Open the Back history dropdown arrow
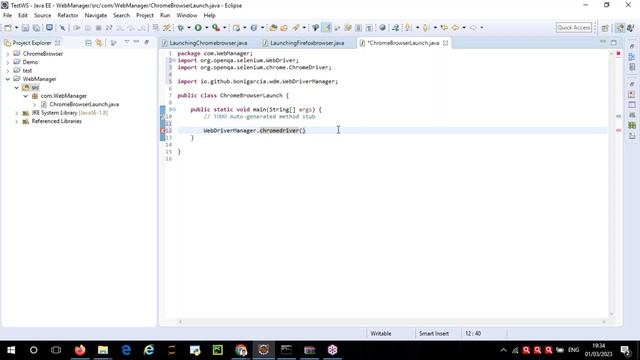This screenshot has height=360, width=640. pyautogui.click(x=464, y=28)
